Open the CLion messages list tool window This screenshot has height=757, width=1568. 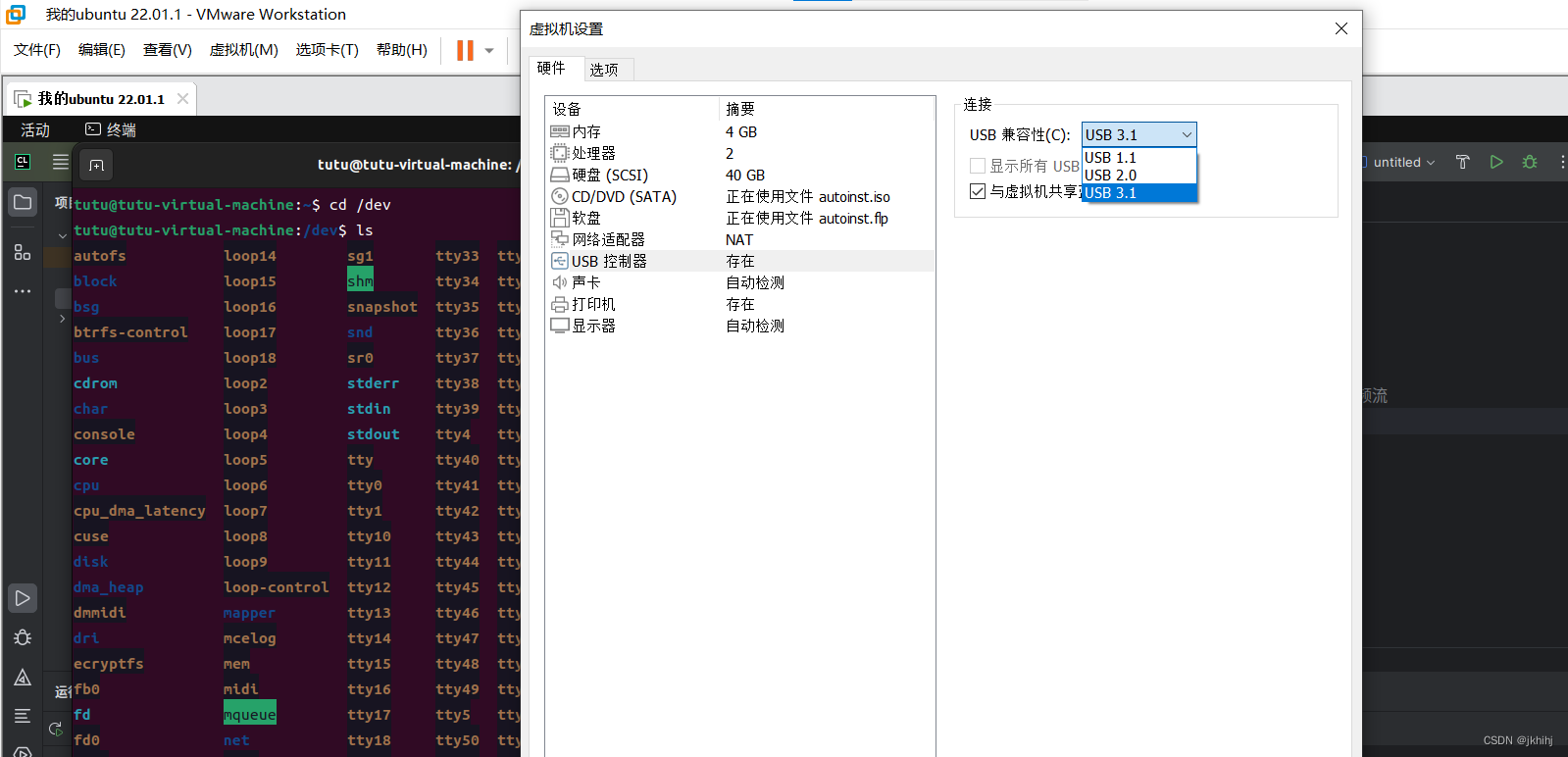point(23,717)
